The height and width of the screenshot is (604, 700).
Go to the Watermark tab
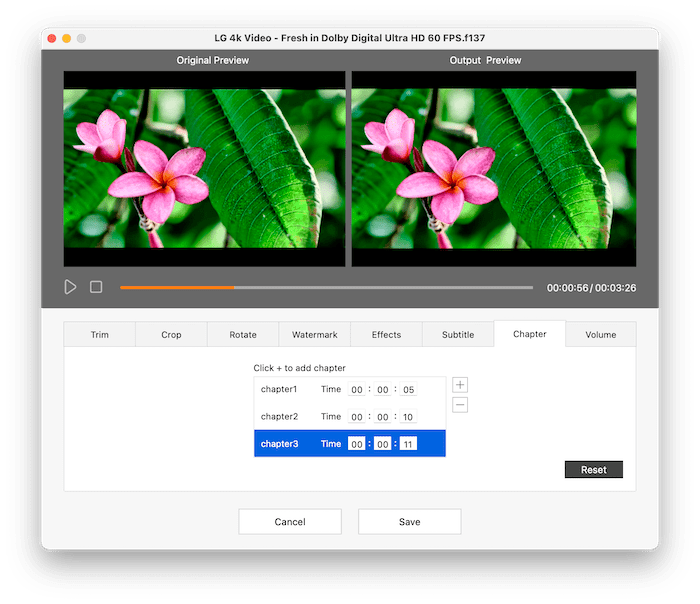coord(314,335)
